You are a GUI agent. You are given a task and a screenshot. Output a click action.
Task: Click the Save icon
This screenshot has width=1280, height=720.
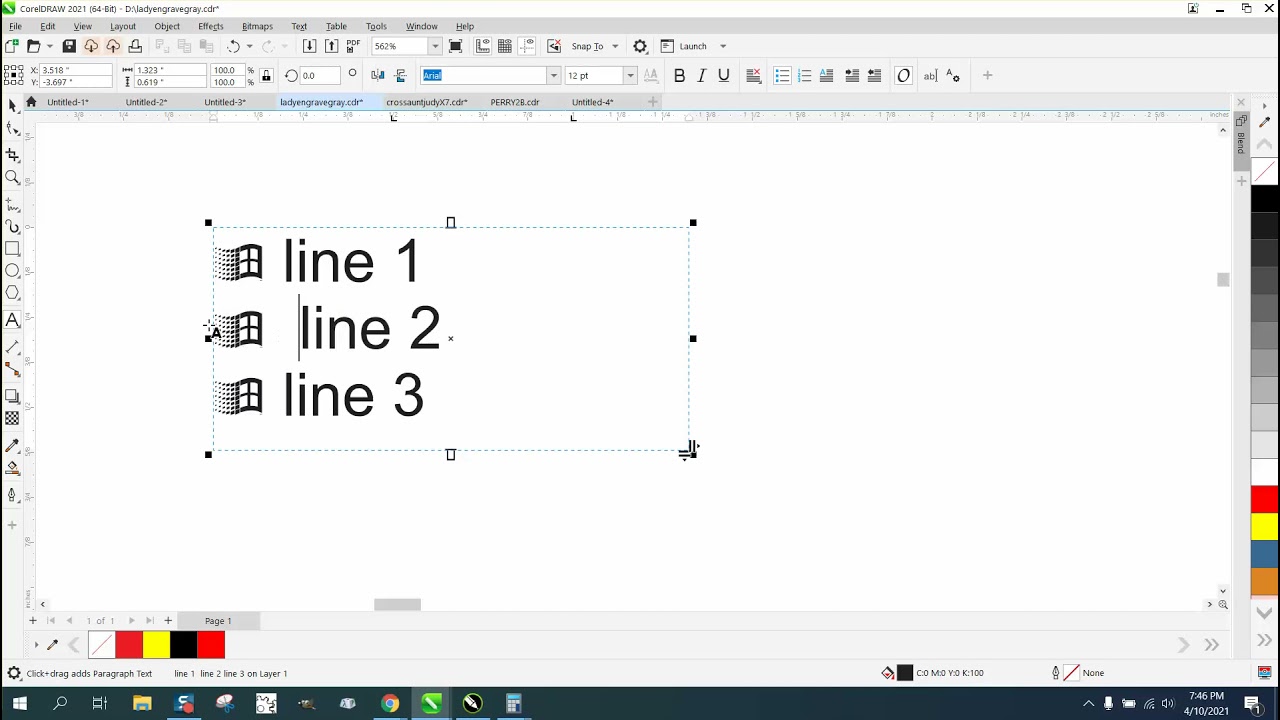(69, 46)
